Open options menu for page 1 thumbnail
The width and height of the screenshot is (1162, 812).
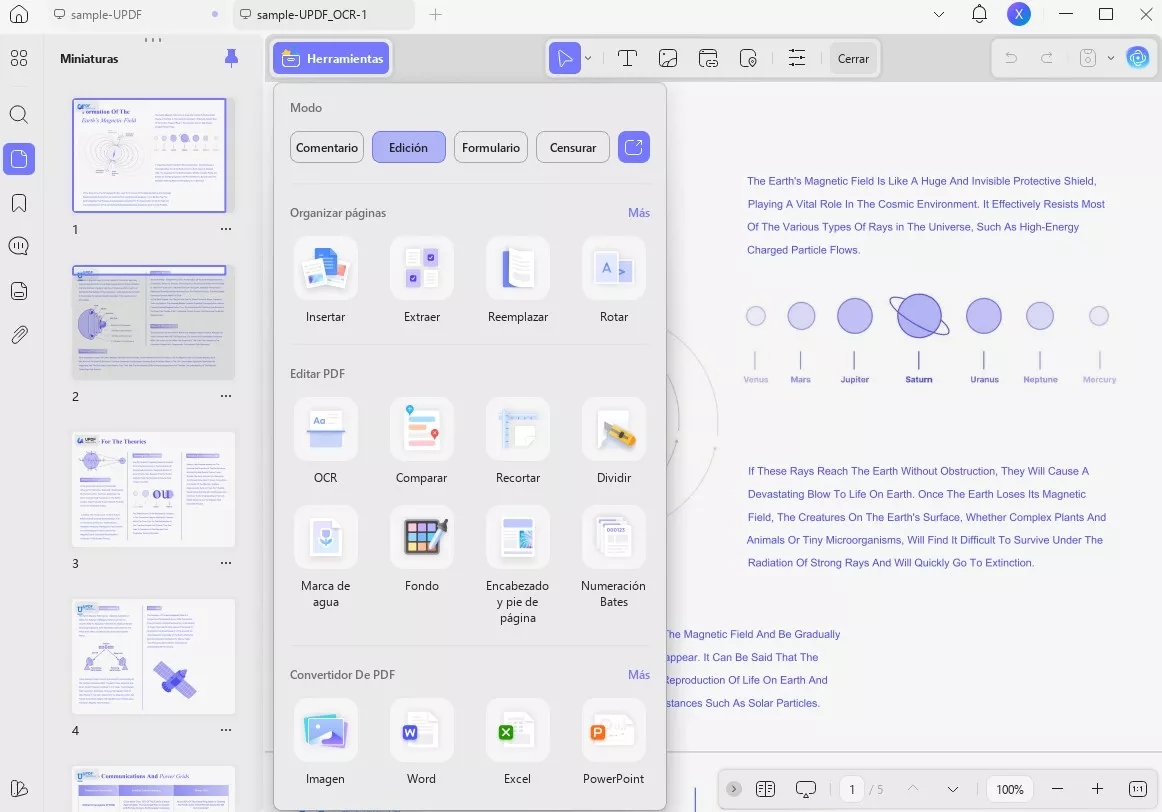[226, 229]
